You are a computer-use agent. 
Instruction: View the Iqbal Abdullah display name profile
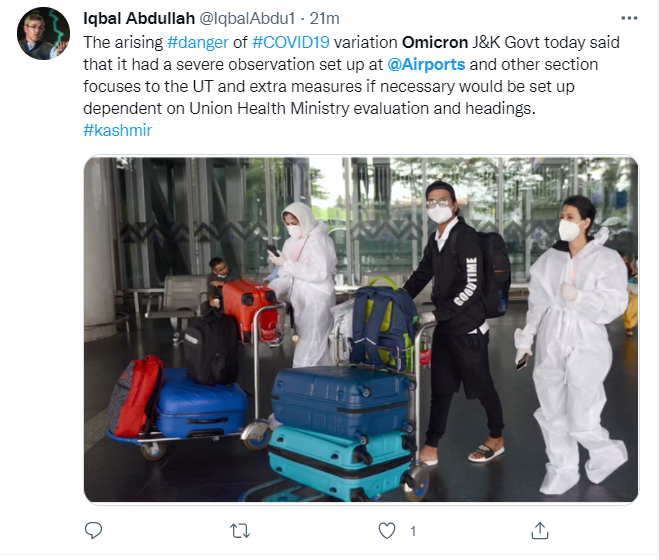pos(139,18)
